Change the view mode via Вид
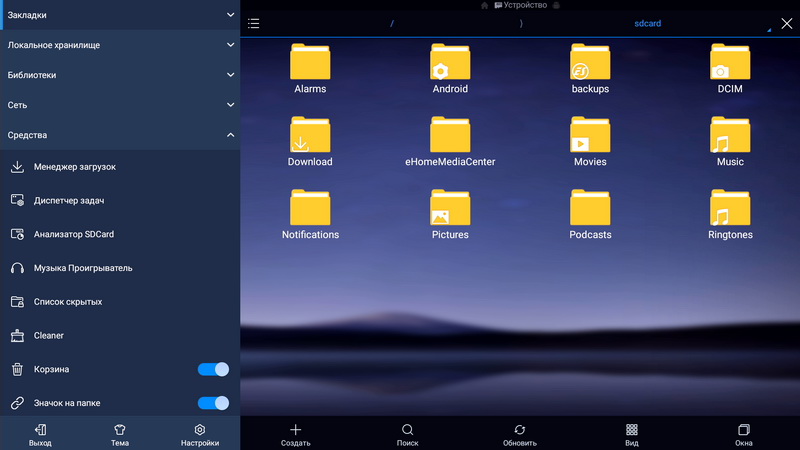 [x=631, y=430]
